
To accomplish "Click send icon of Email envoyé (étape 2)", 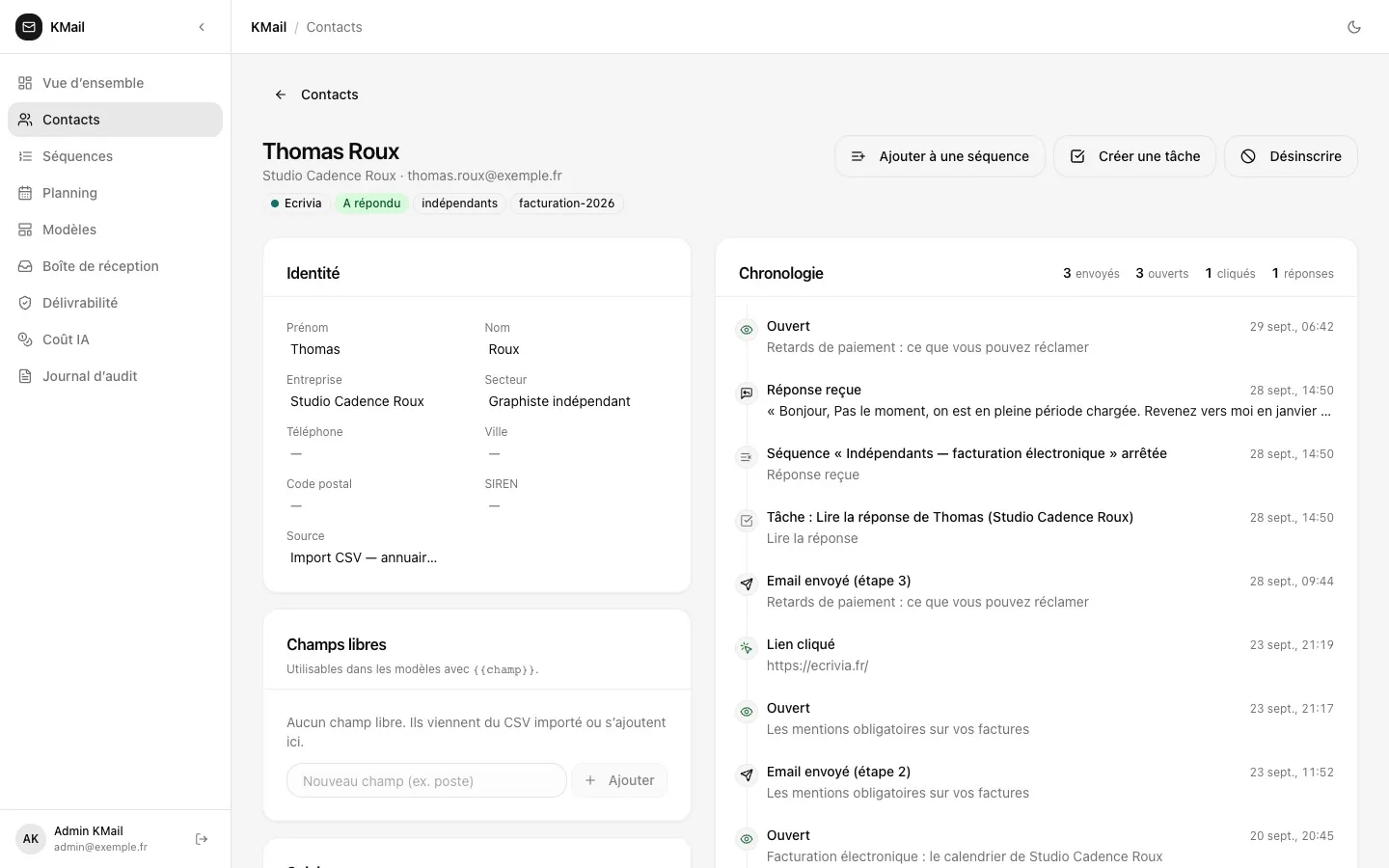I will [x=746, y=775].
